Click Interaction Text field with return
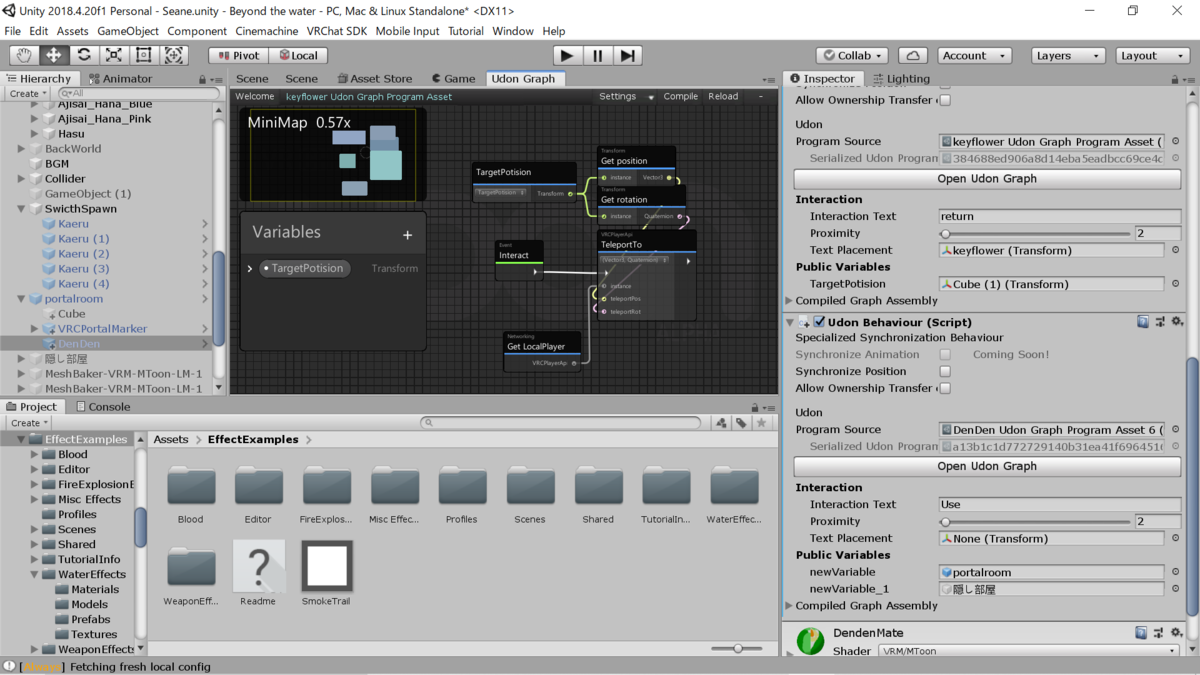The image size is (1200, 675). 1059,216
